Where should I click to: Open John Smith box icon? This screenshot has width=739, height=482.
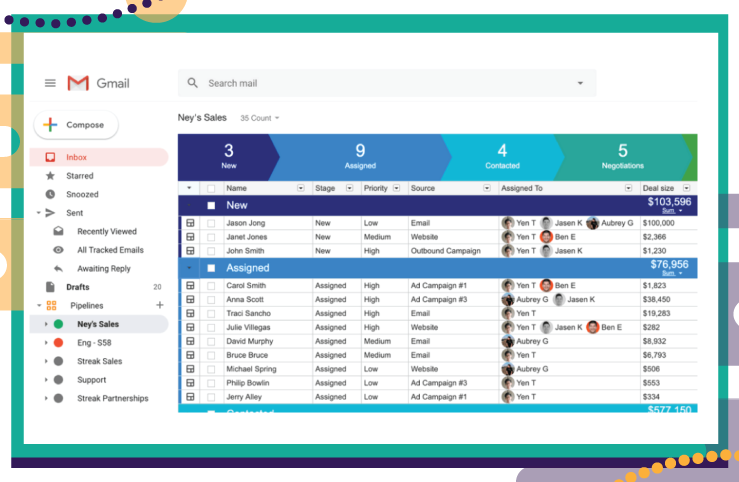pos(190,251)
